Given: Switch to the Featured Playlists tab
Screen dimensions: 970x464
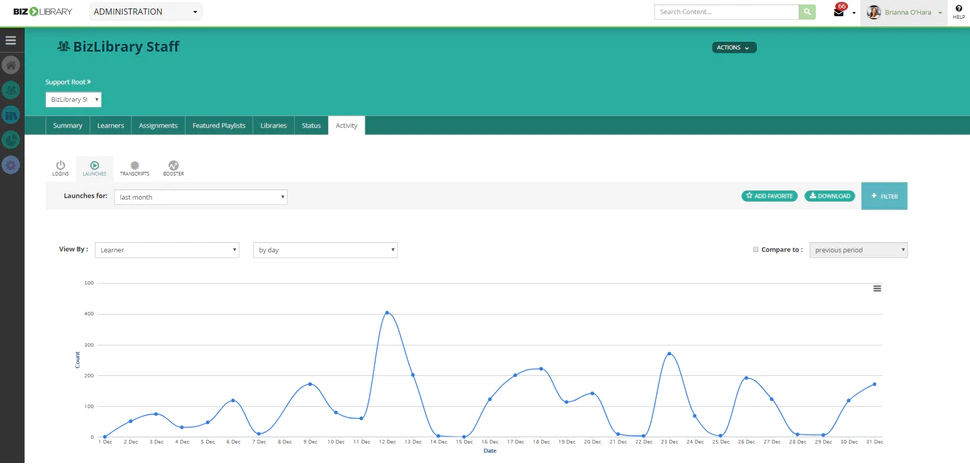Looking at the screenshot, I should (x=219, y=126).
